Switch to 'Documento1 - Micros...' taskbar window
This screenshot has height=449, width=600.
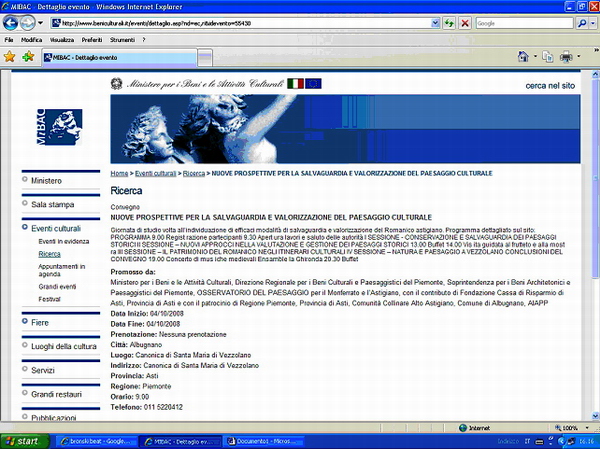[264, 441]
